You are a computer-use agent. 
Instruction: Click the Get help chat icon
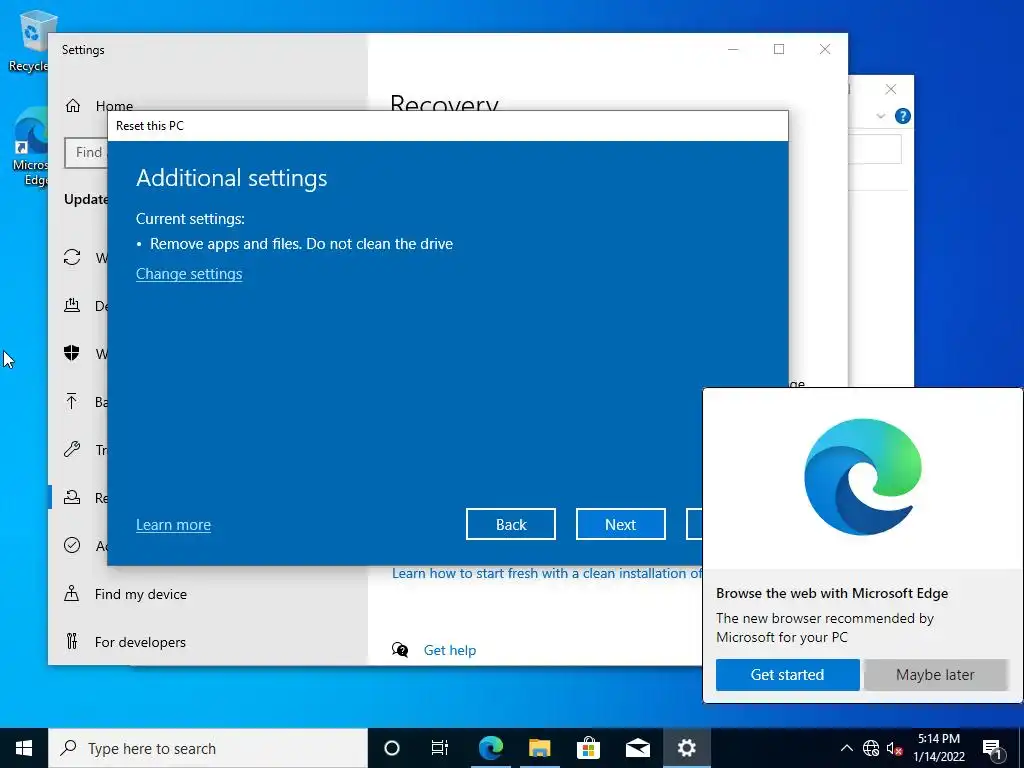point(400,649)
